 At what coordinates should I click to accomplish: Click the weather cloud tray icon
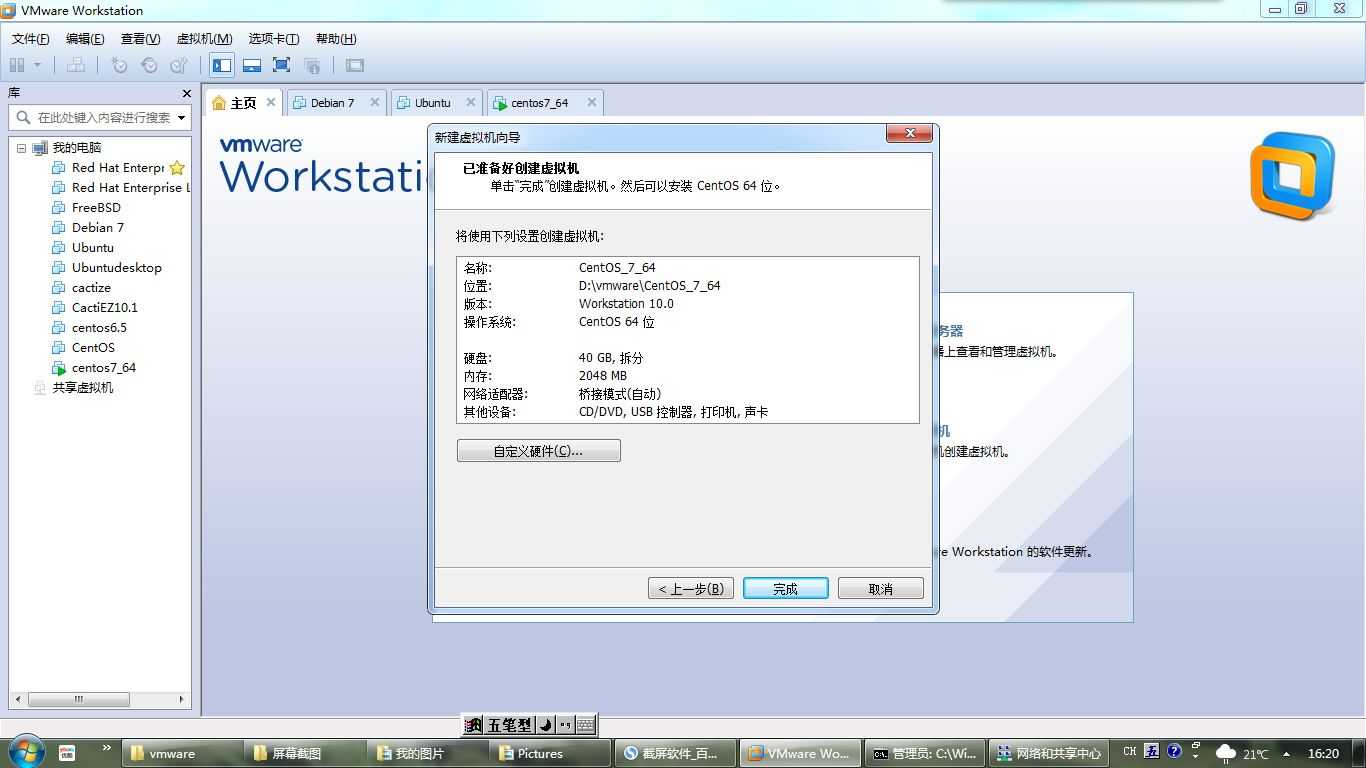[x=1225, y=753]
